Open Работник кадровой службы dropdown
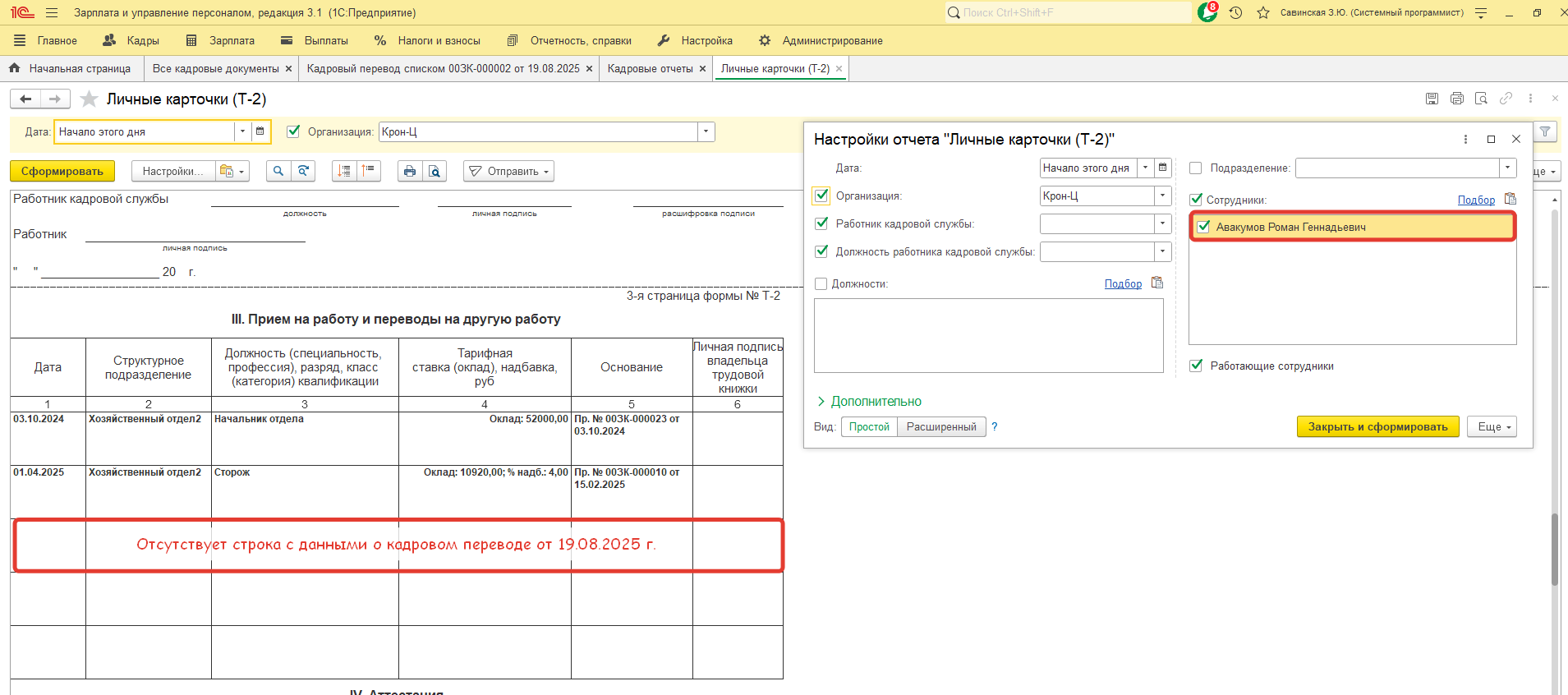Screen dimensions: 1568x695 1162,223
